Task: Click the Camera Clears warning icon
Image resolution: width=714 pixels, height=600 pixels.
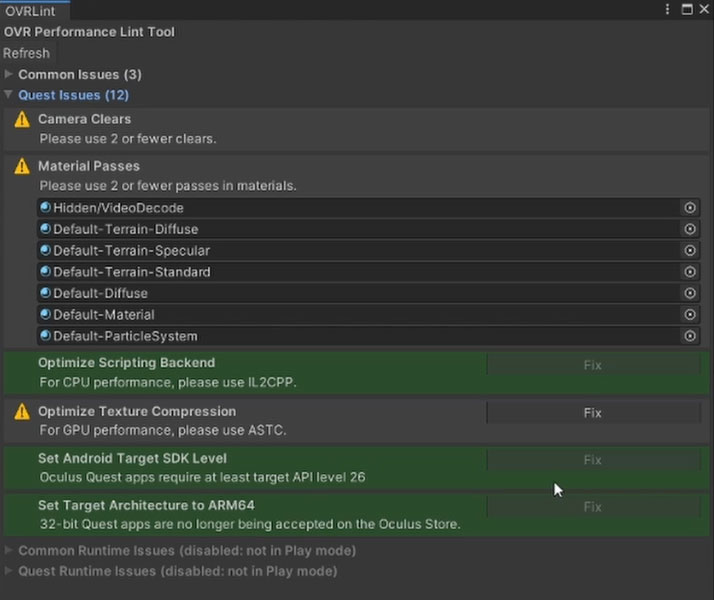Action: (22, 120)
